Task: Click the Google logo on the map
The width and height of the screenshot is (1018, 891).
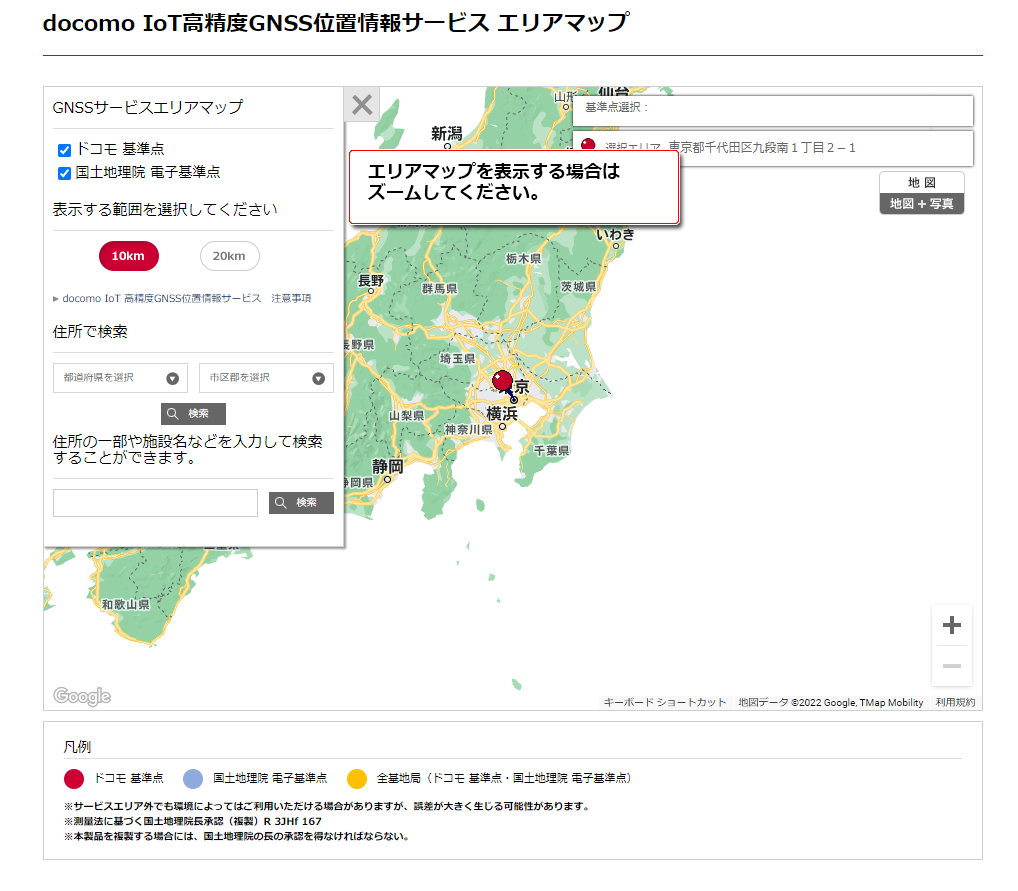Action: [82, 696]
